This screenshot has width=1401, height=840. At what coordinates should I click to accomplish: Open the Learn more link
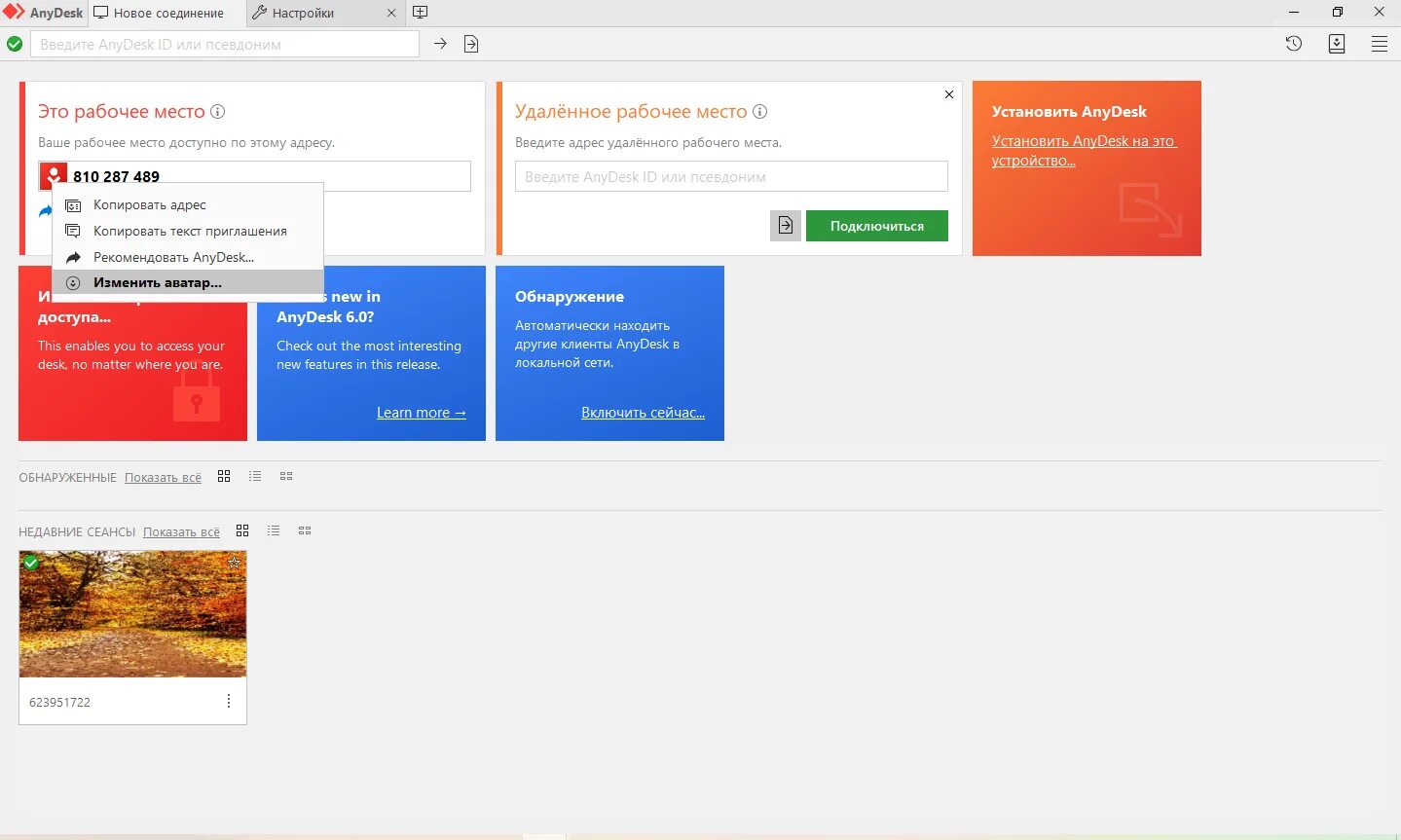click(422, 413)
